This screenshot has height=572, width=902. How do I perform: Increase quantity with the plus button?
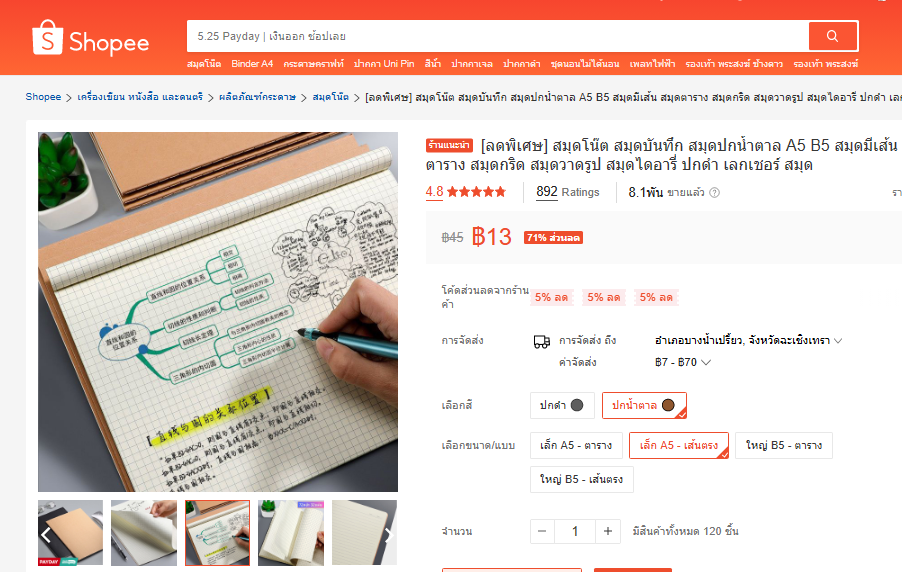(x=608, y=531)
